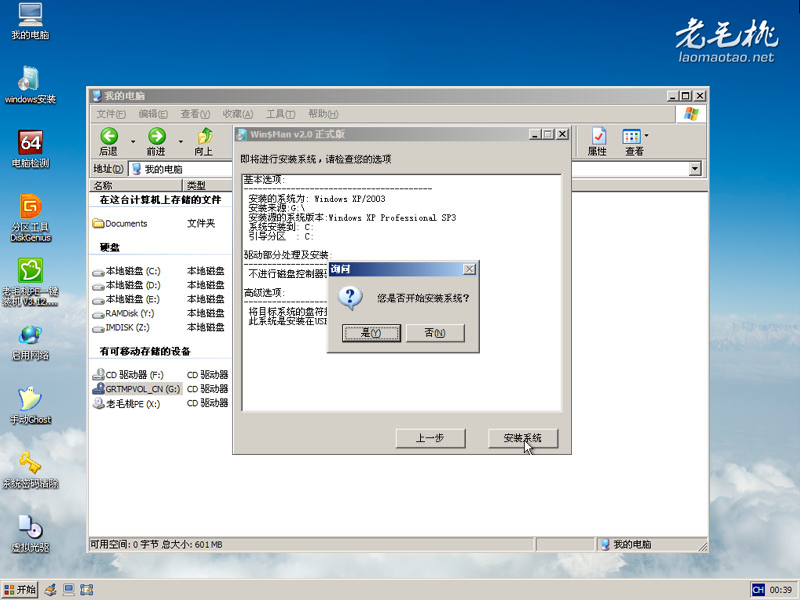Expand the address bar dropdown
The width and height of the screenshot is (800, 600).
point(695,169)
